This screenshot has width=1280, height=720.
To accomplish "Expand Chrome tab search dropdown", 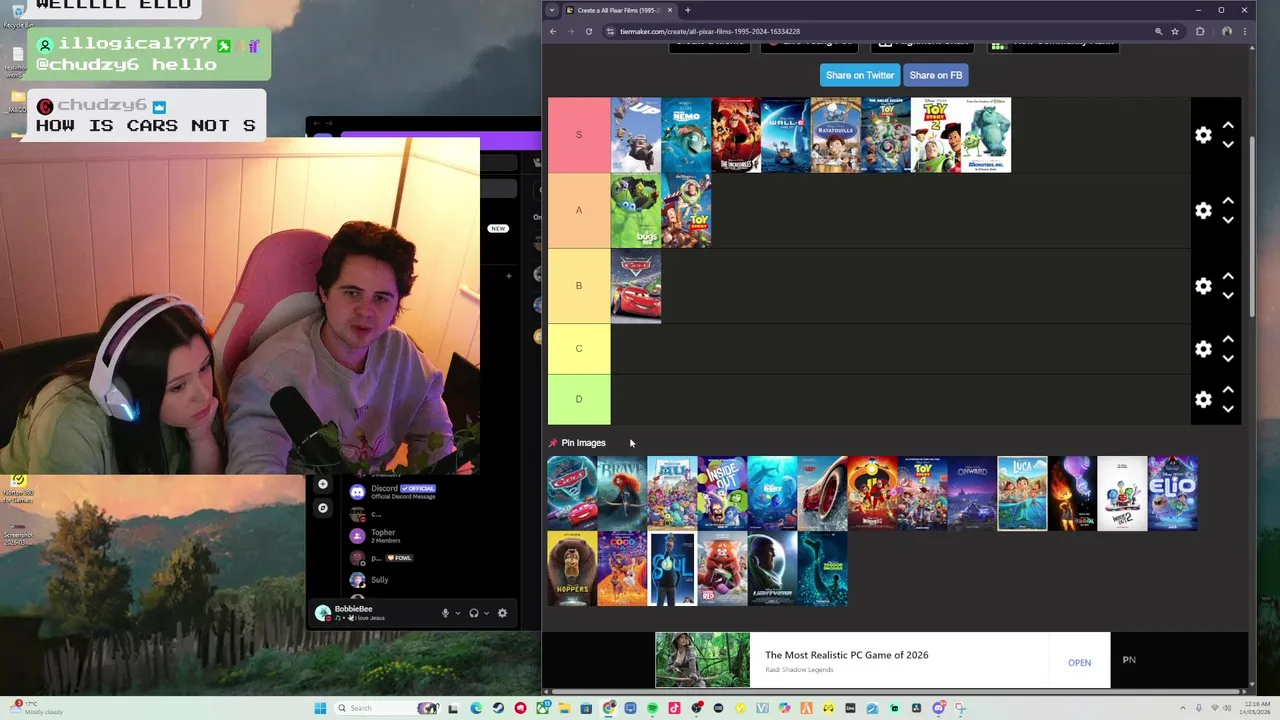I will (551, 10).
